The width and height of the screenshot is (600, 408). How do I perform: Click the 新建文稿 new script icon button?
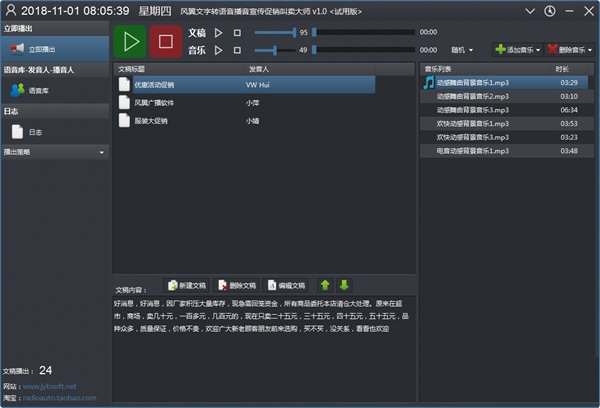(187, 285)
